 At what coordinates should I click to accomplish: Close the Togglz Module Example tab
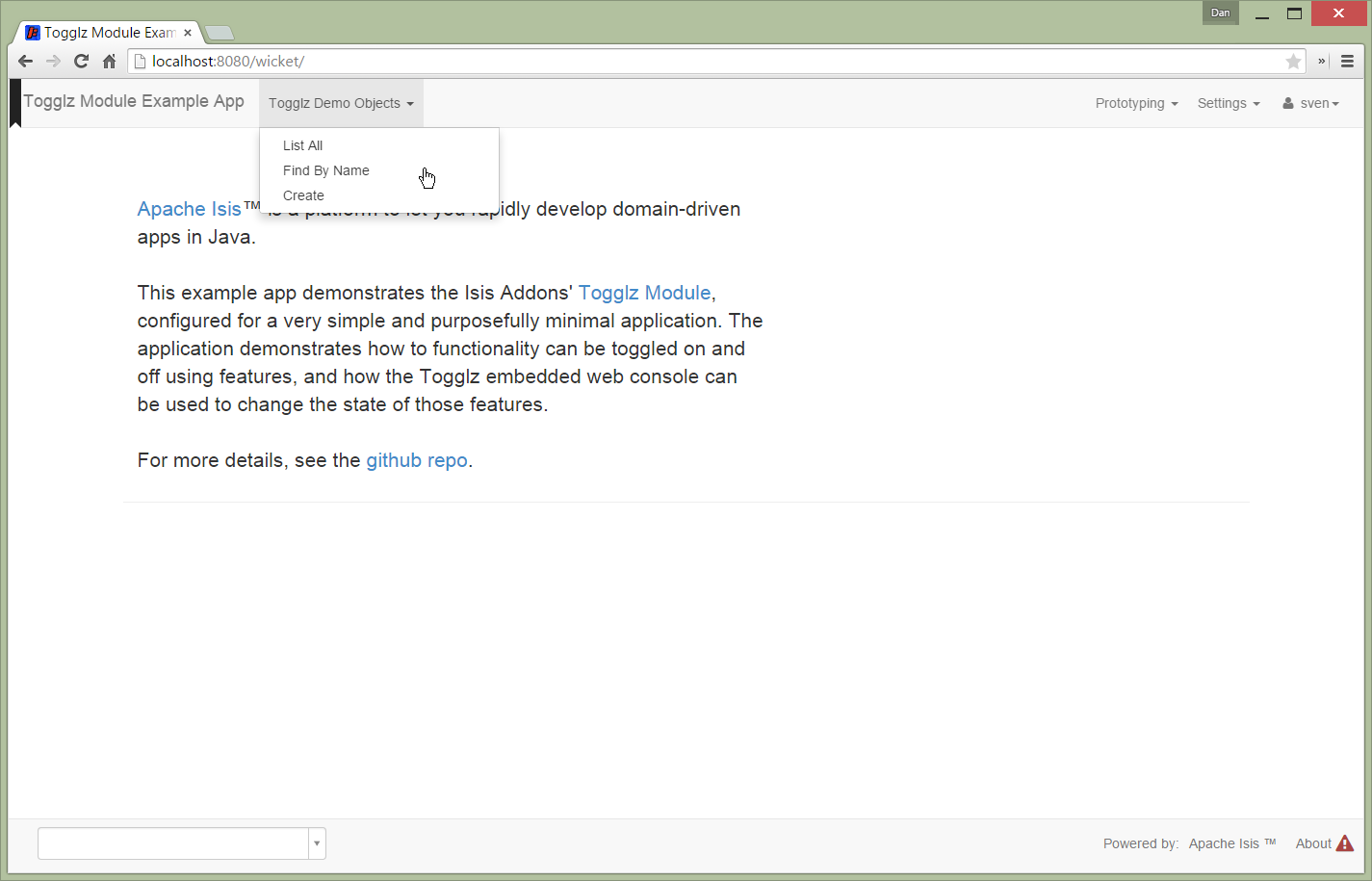click(188, 33)
